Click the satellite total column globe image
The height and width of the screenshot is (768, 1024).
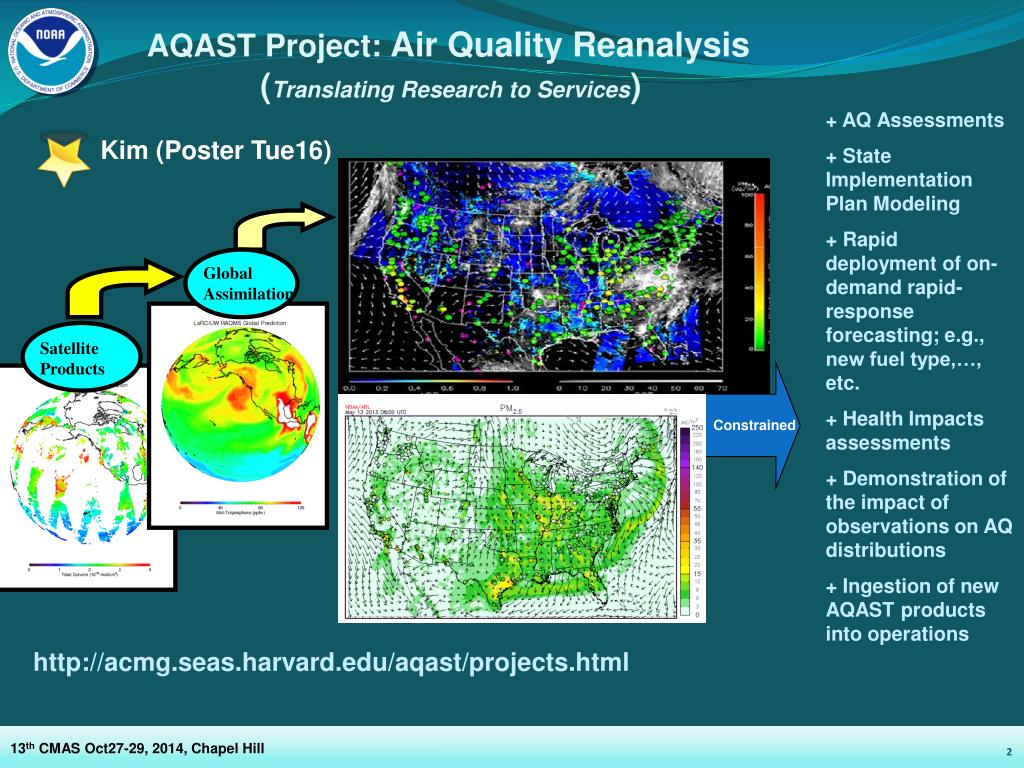[78, 469]
